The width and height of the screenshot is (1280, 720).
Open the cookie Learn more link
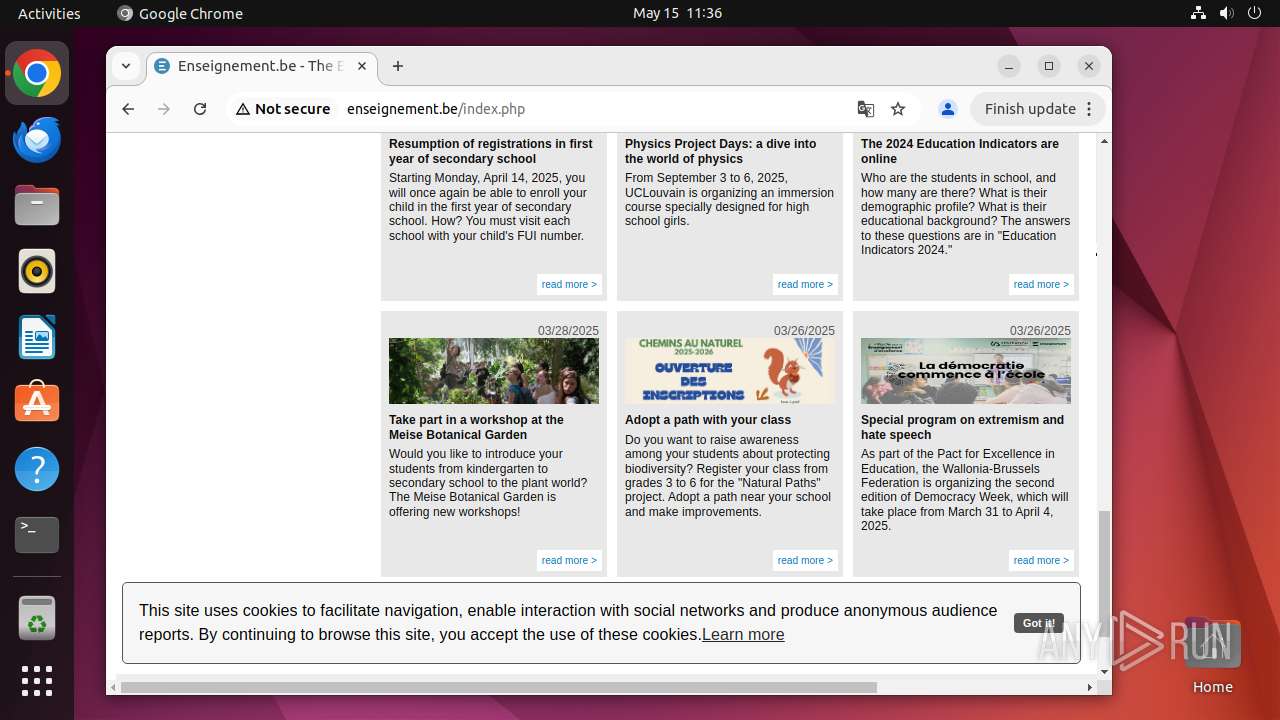[743, 634]
